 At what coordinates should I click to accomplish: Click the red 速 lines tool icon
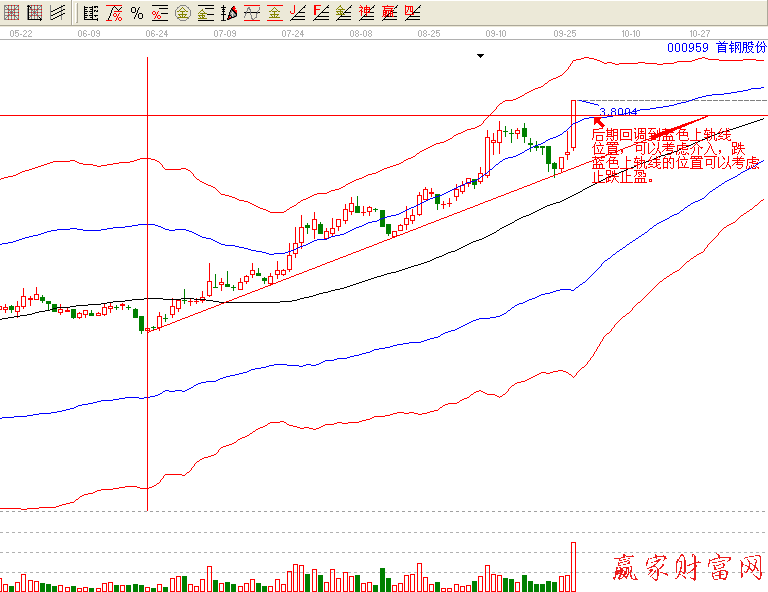(x=366, y=13)
